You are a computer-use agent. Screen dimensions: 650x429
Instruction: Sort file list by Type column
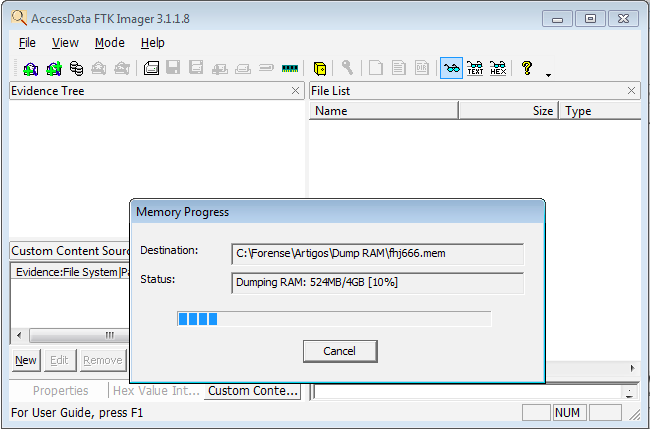click(600, 111)
